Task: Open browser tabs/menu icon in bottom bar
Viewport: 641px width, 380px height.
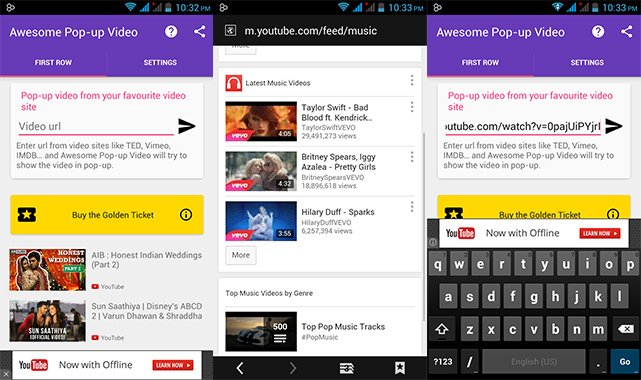Action: (x=347, y=368)
